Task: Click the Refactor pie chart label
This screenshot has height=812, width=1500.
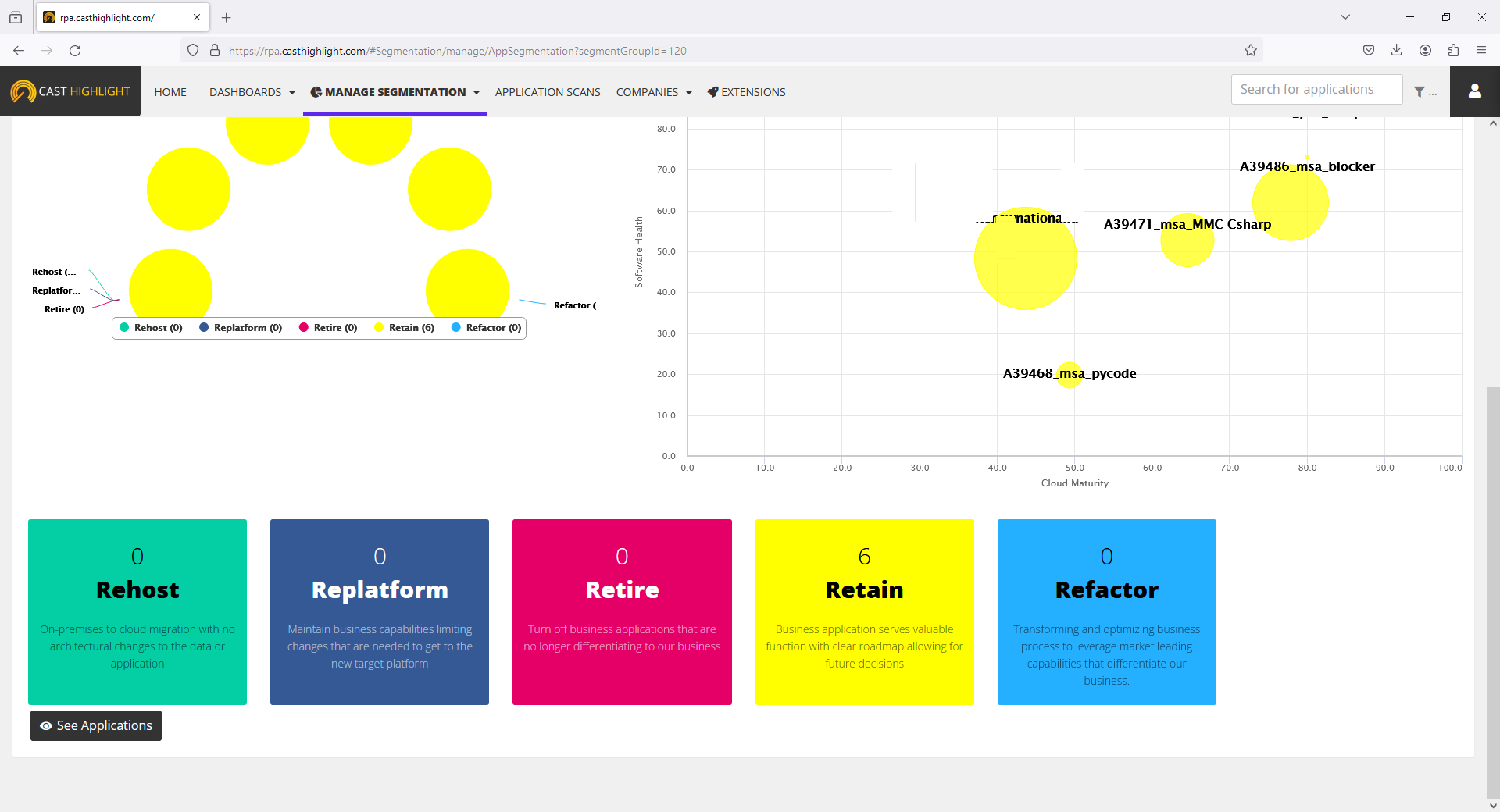Action: [579, 305]
